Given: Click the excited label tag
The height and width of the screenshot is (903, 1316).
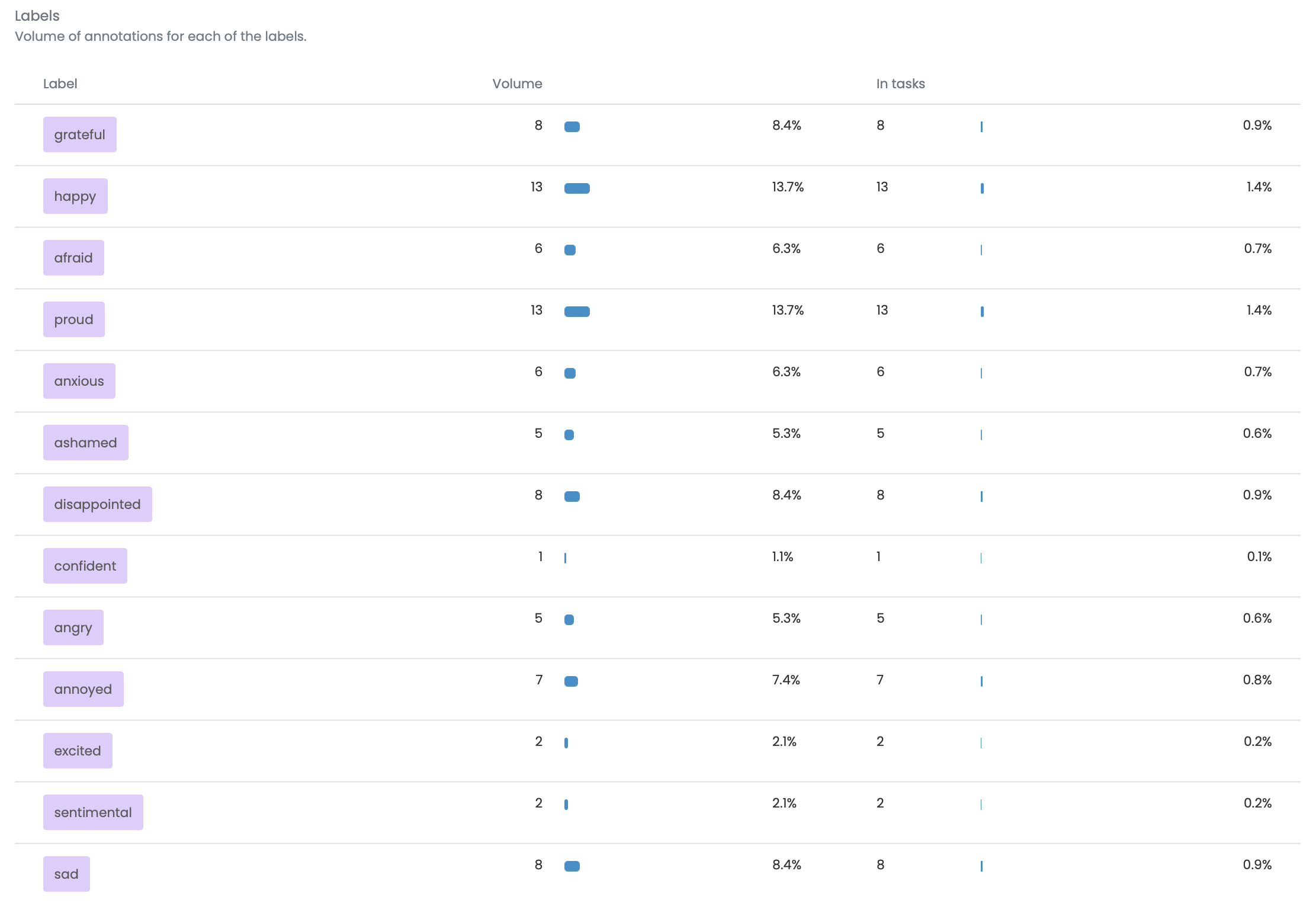Looking at the screenshot, I should coord(78,751).
